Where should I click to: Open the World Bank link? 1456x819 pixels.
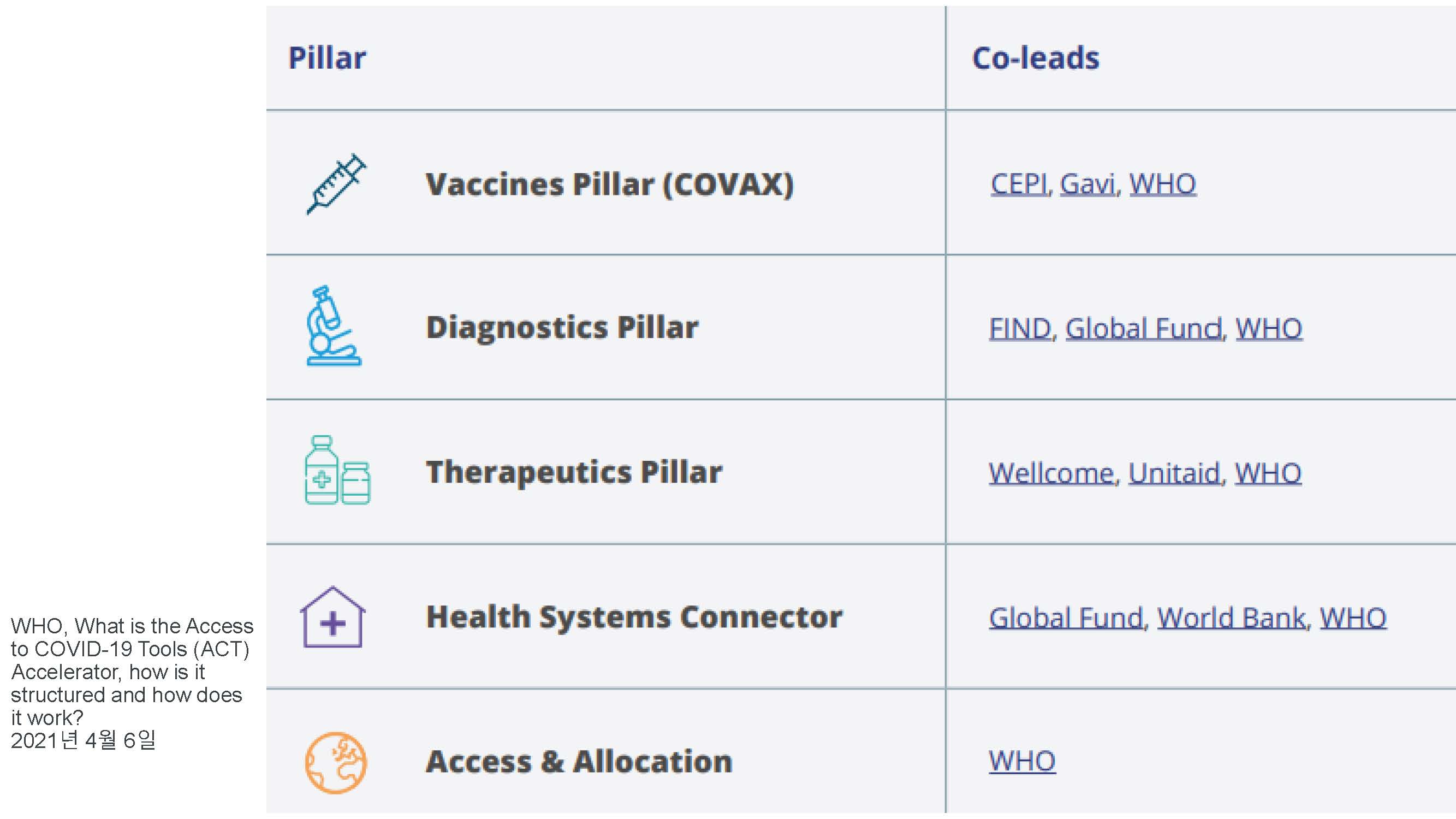coord(1232,618)
